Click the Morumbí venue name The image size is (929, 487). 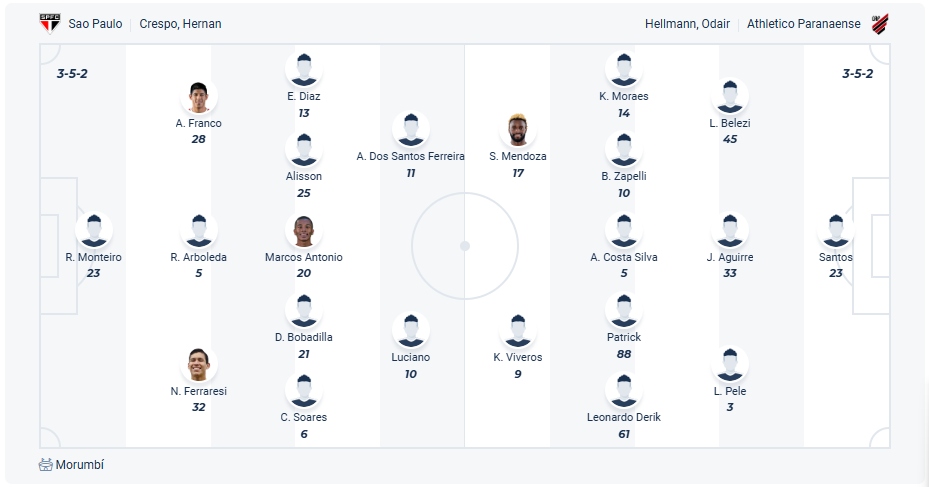coord(79,464)
